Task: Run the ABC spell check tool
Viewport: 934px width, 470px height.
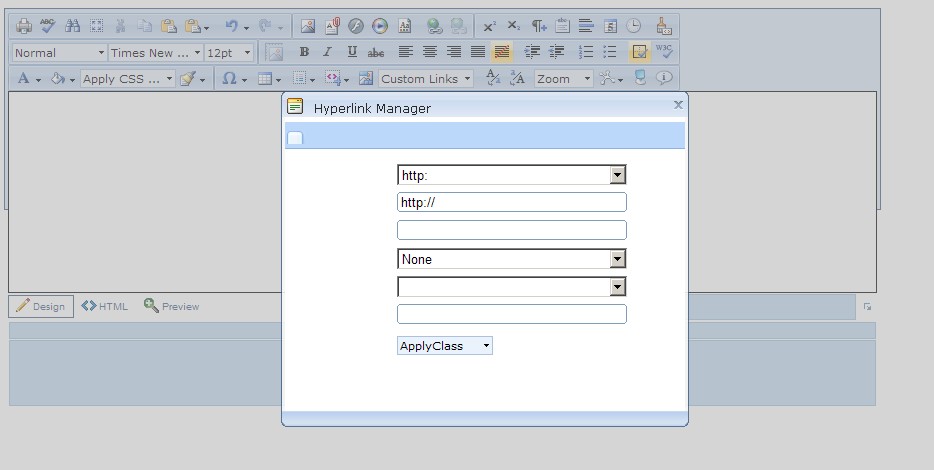Action: tap(48, 26)
